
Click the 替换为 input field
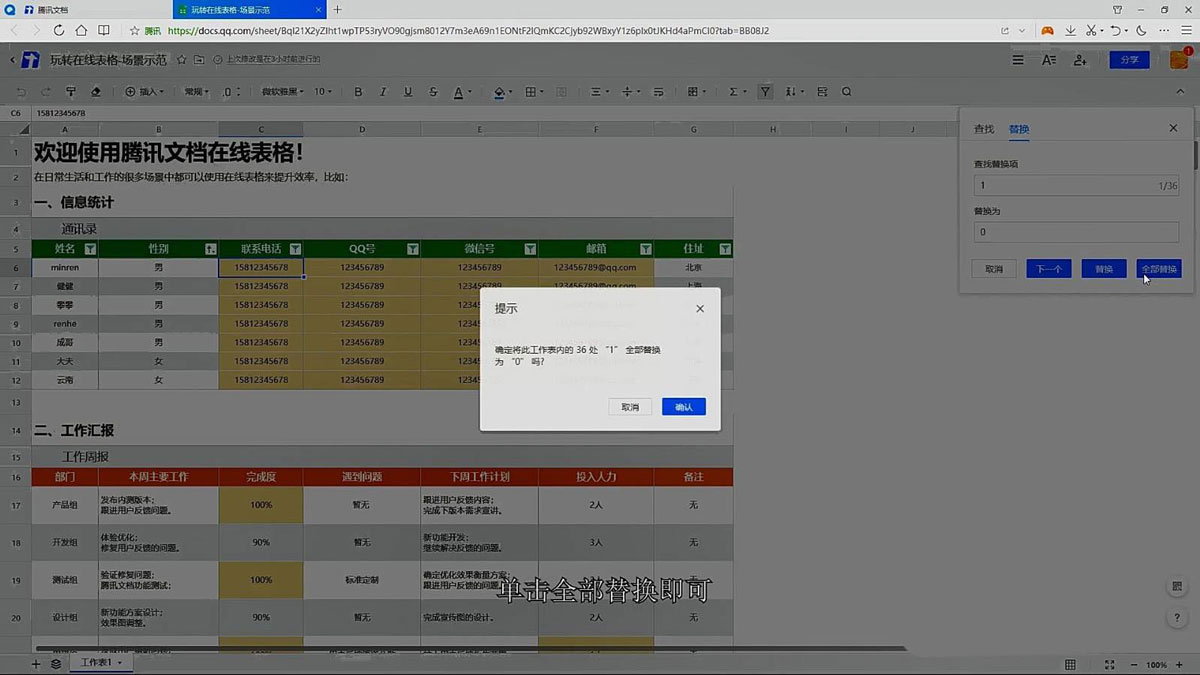[1078, 232]
